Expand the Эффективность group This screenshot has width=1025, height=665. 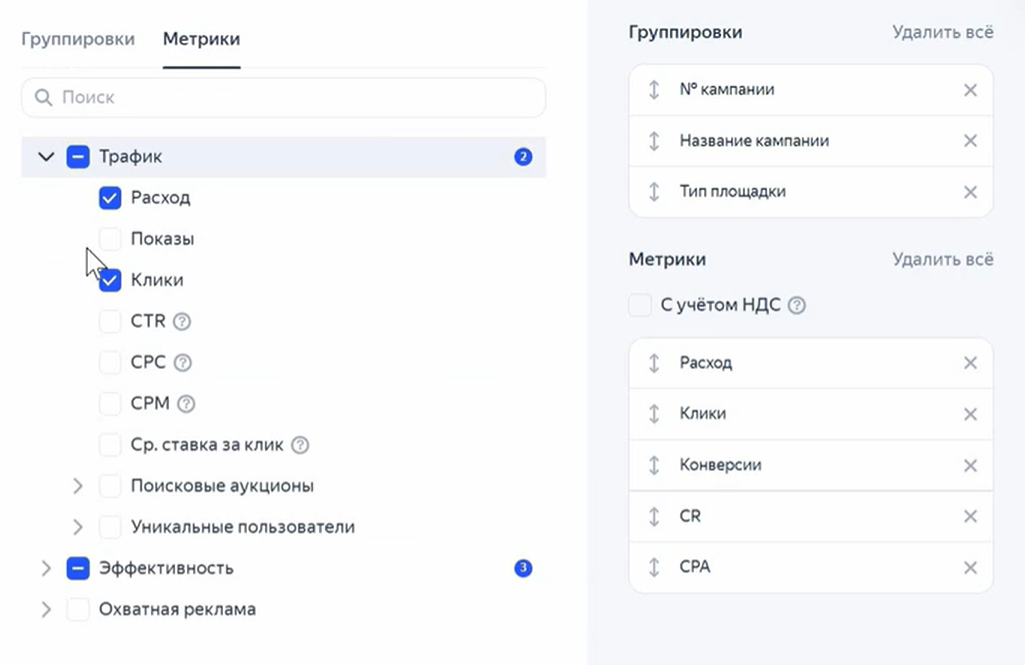(45, 568)
